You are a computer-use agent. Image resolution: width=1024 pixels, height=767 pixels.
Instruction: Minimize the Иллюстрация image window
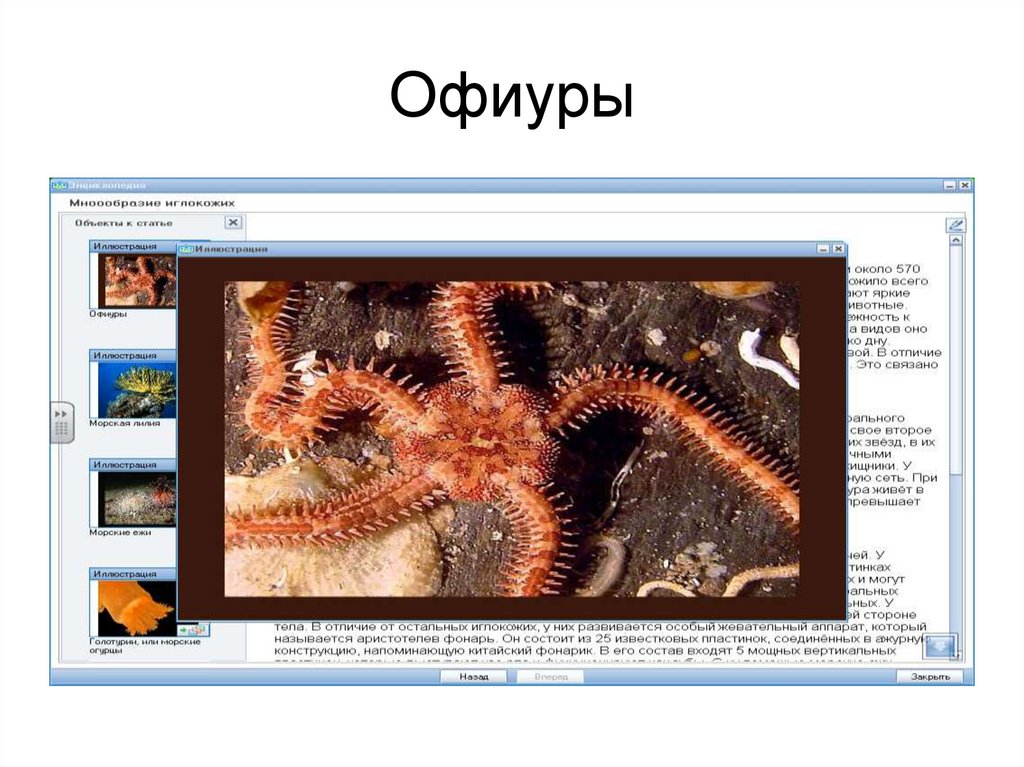[x=823, y=249]
